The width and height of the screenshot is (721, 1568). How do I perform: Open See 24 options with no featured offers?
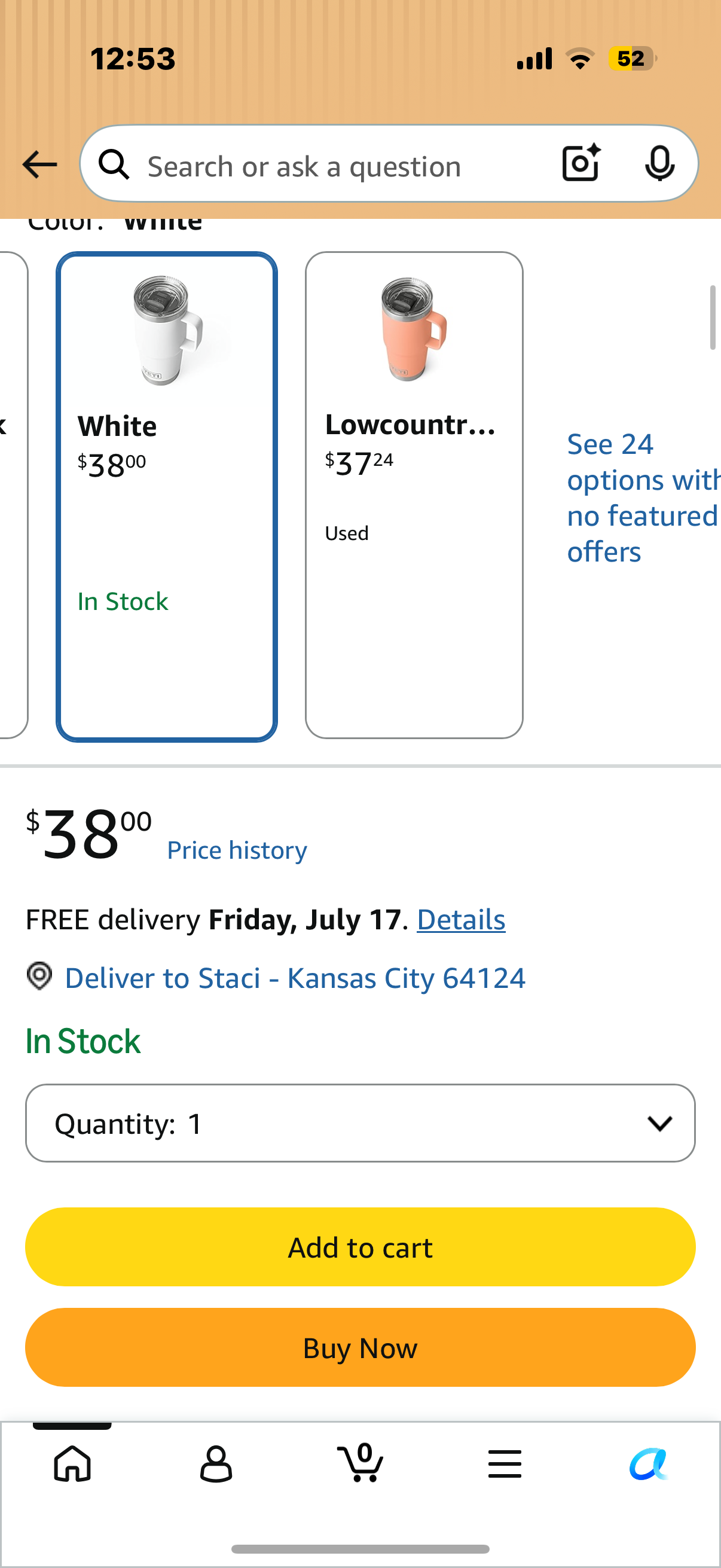[643, 498]
